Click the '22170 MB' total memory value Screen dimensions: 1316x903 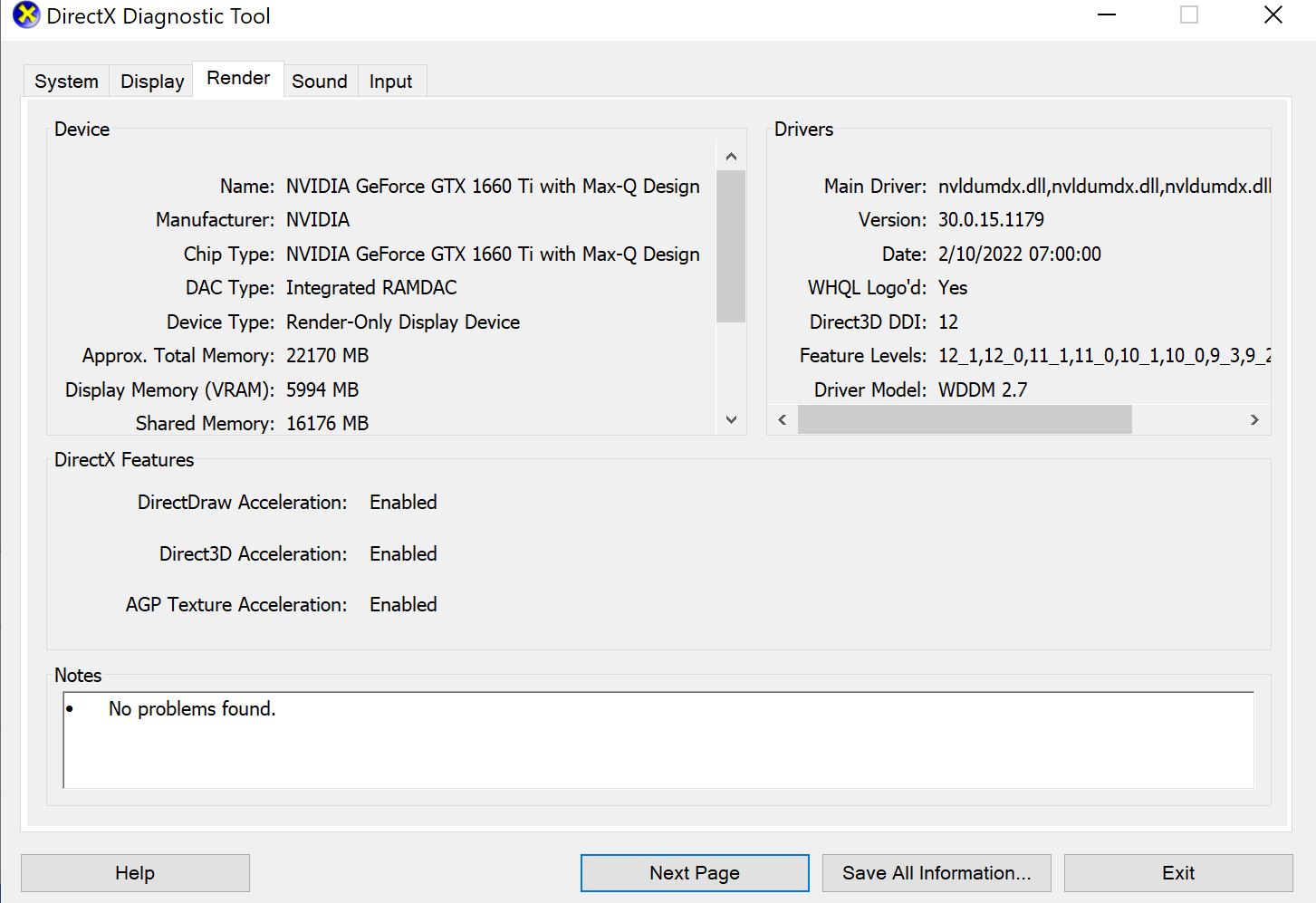tap(327, 356)
